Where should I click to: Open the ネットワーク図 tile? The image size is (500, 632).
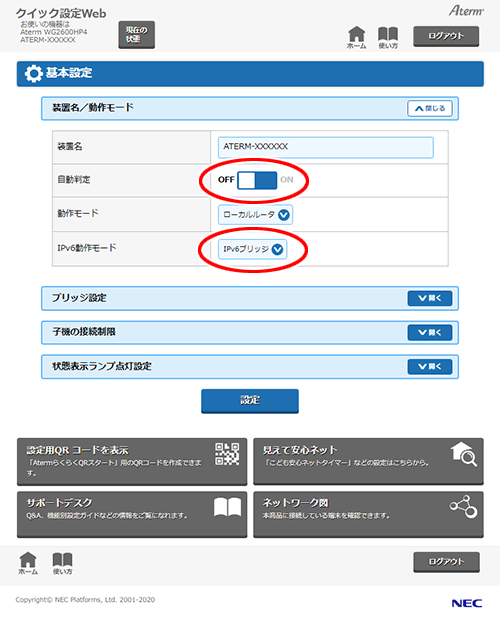coord(368,514)
